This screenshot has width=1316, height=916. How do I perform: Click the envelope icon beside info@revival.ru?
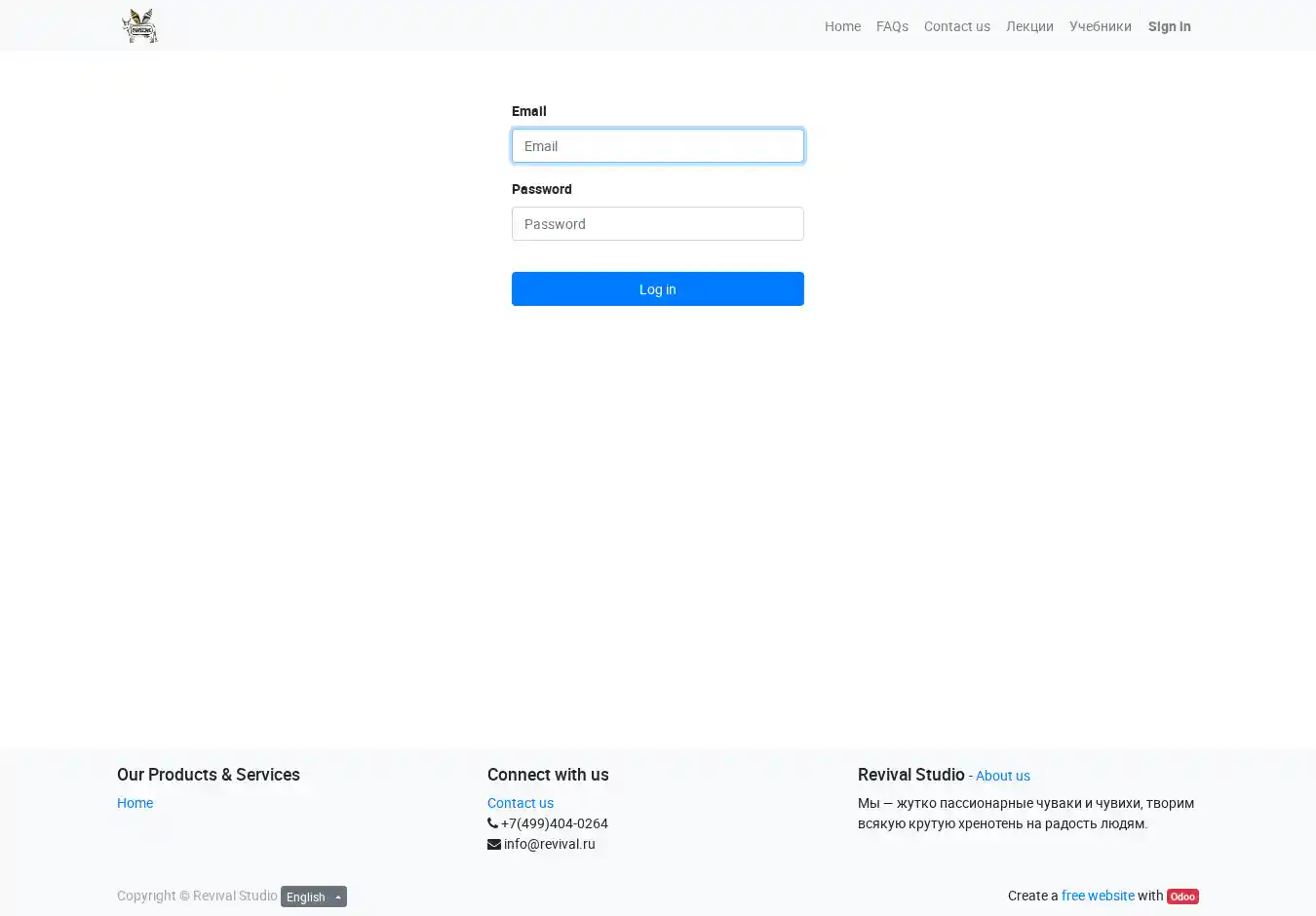tap(493, 845)
